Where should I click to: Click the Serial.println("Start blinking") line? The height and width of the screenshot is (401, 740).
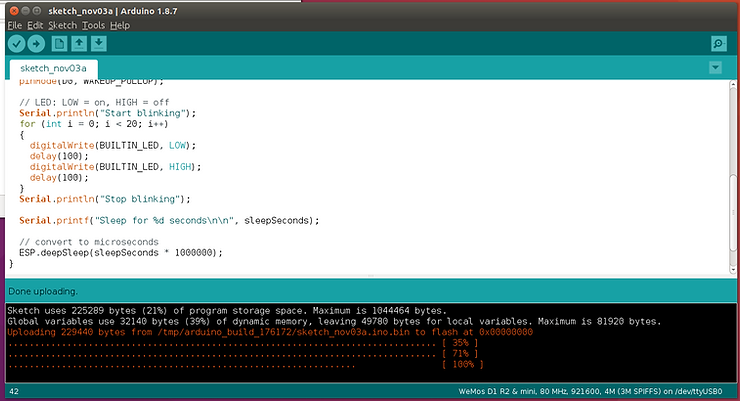(x=107, y=113)
